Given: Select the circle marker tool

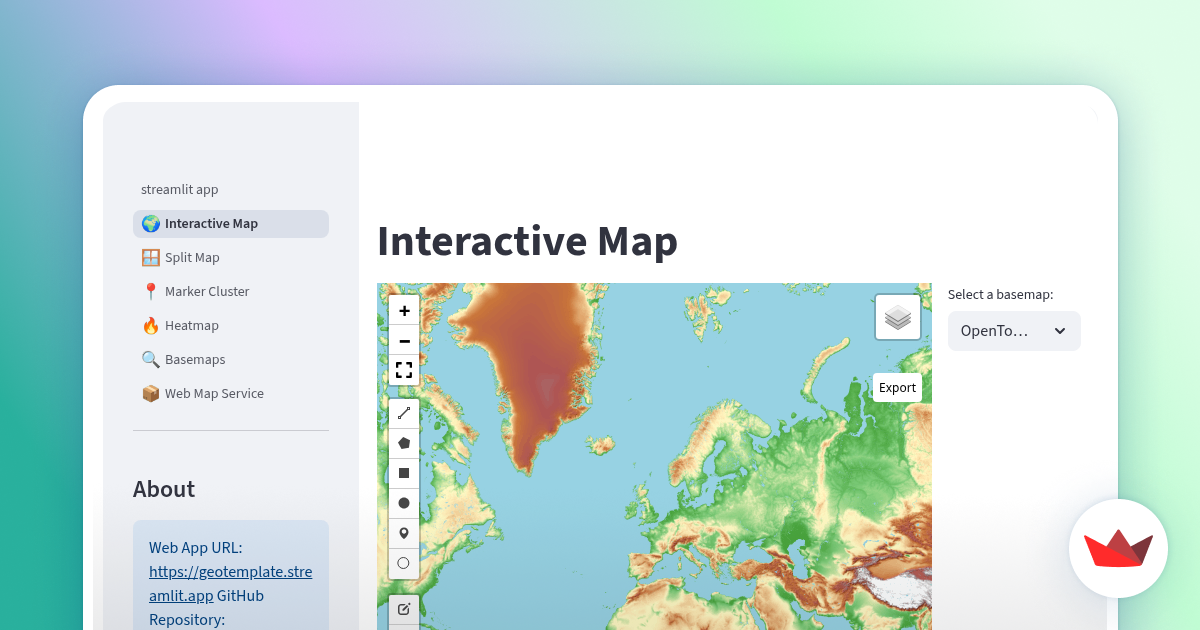Looking at the screenshot, I should coord(404,562).
